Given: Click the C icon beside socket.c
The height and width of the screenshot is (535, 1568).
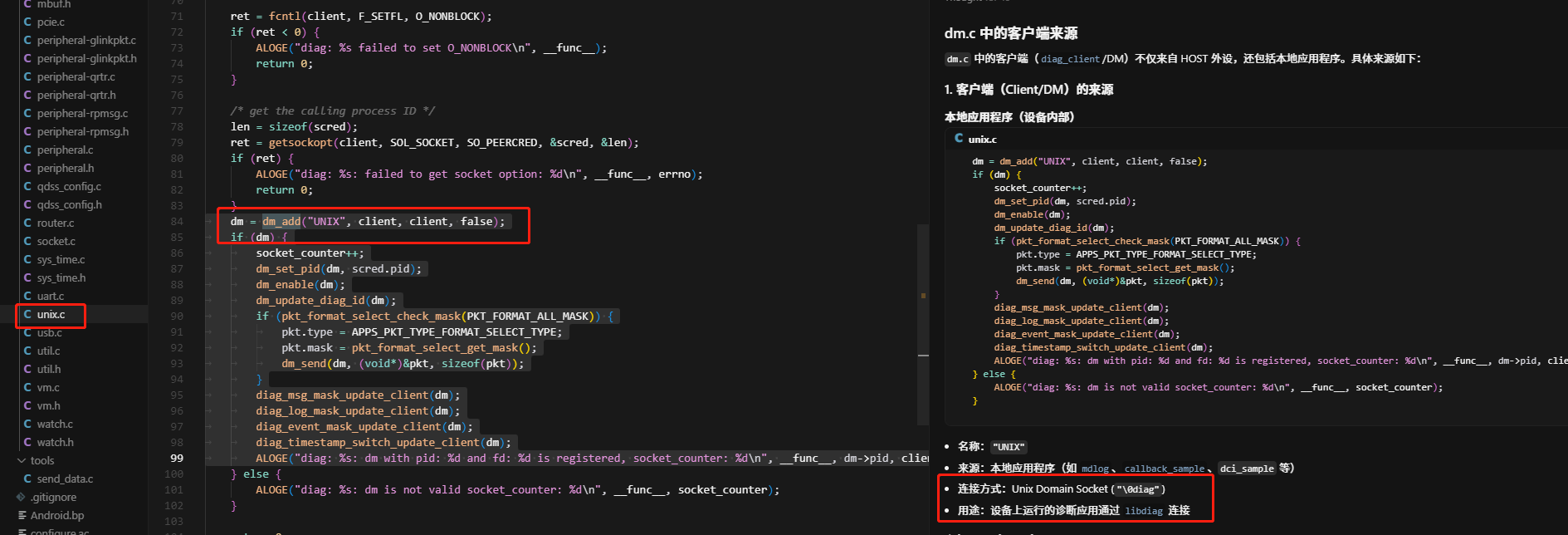Looking at the screenshot, I should [x=27, y=241].
